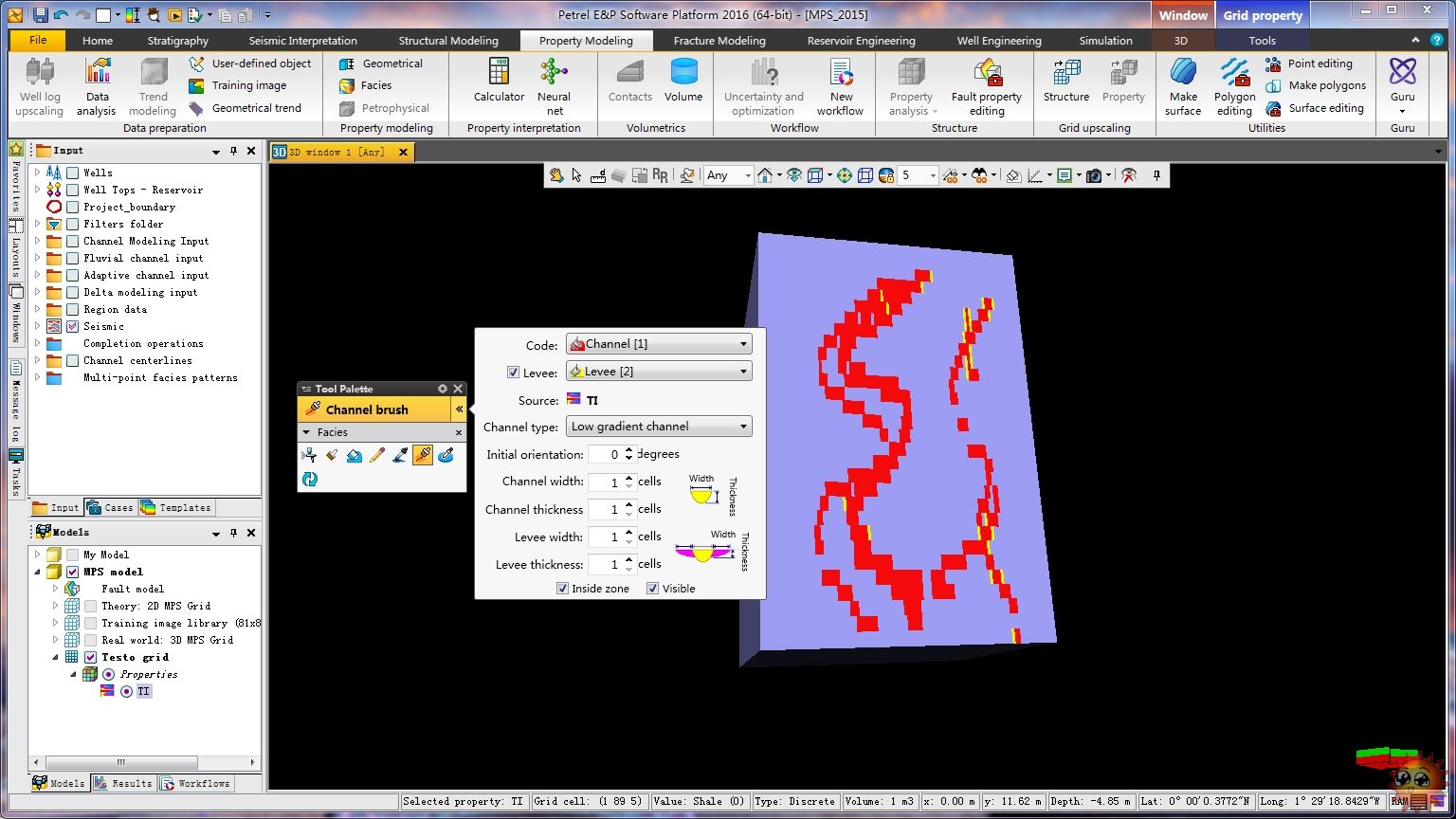Select the paint brush tool in the Facies palette

(x=332, y=455)
